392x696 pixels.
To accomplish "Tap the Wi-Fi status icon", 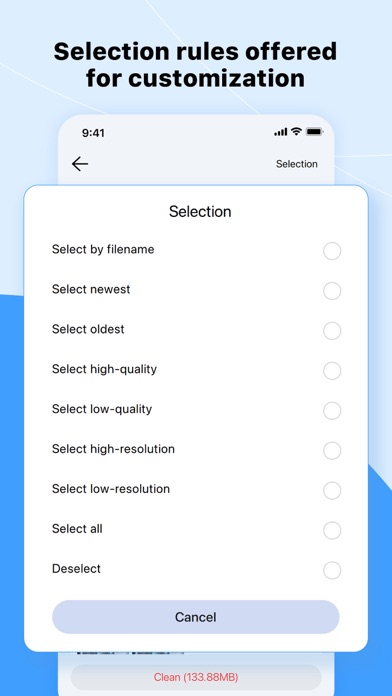I will (296, 131).
